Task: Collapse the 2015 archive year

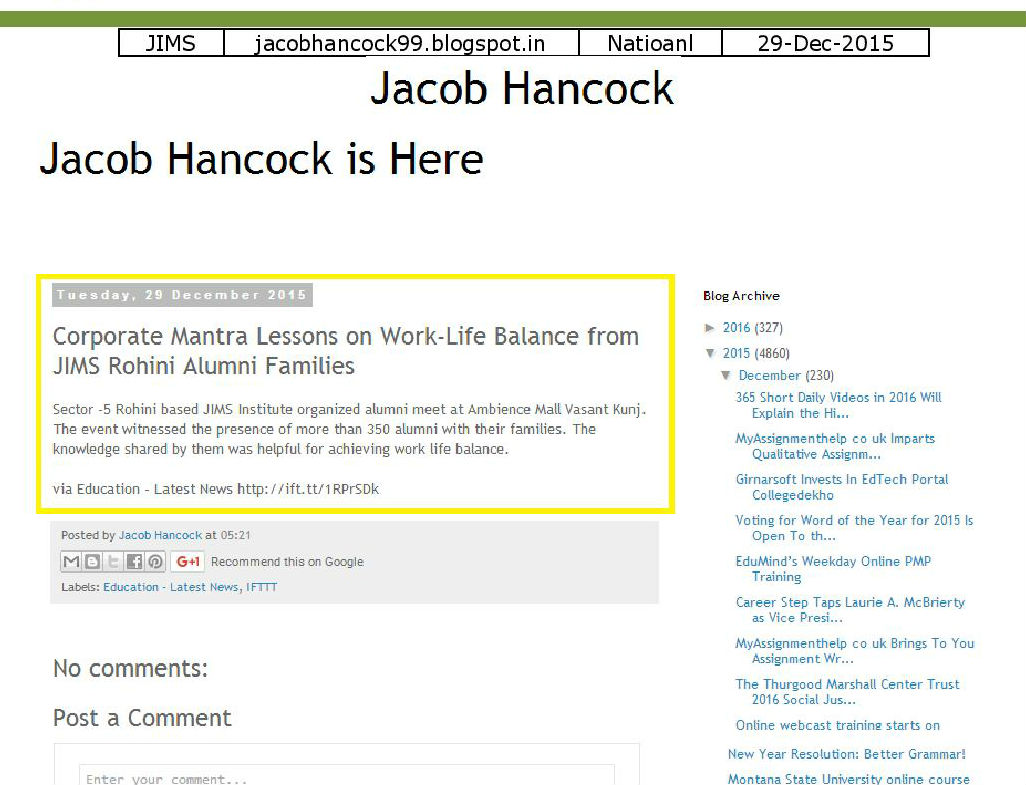Action: 710,353
